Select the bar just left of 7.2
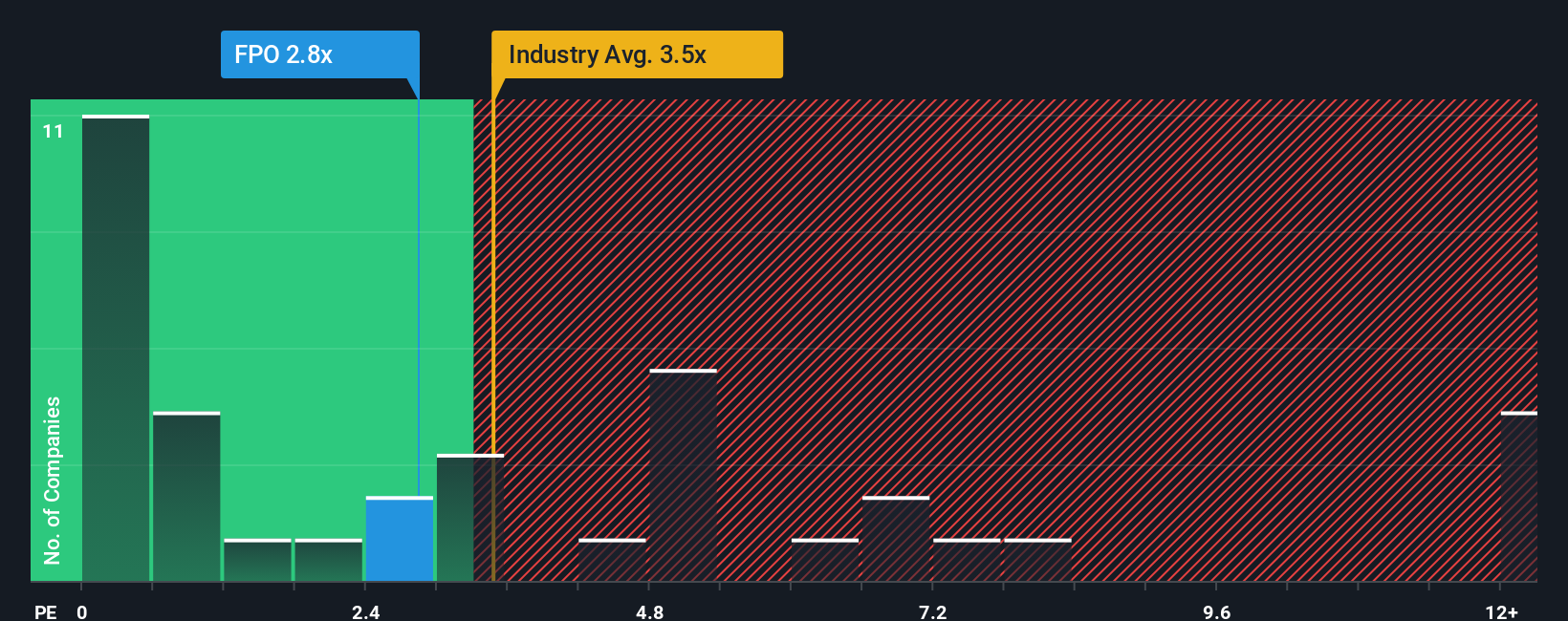The height and width of the screenshot is (621, 1568). pos(896,539)
